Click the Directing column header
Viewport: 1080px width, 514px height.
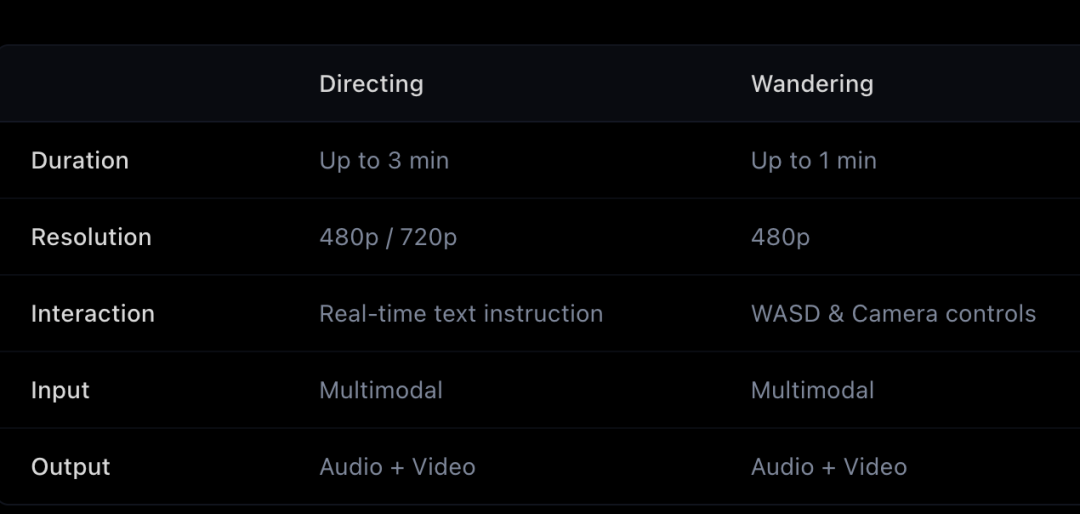[x=371, y=84]
